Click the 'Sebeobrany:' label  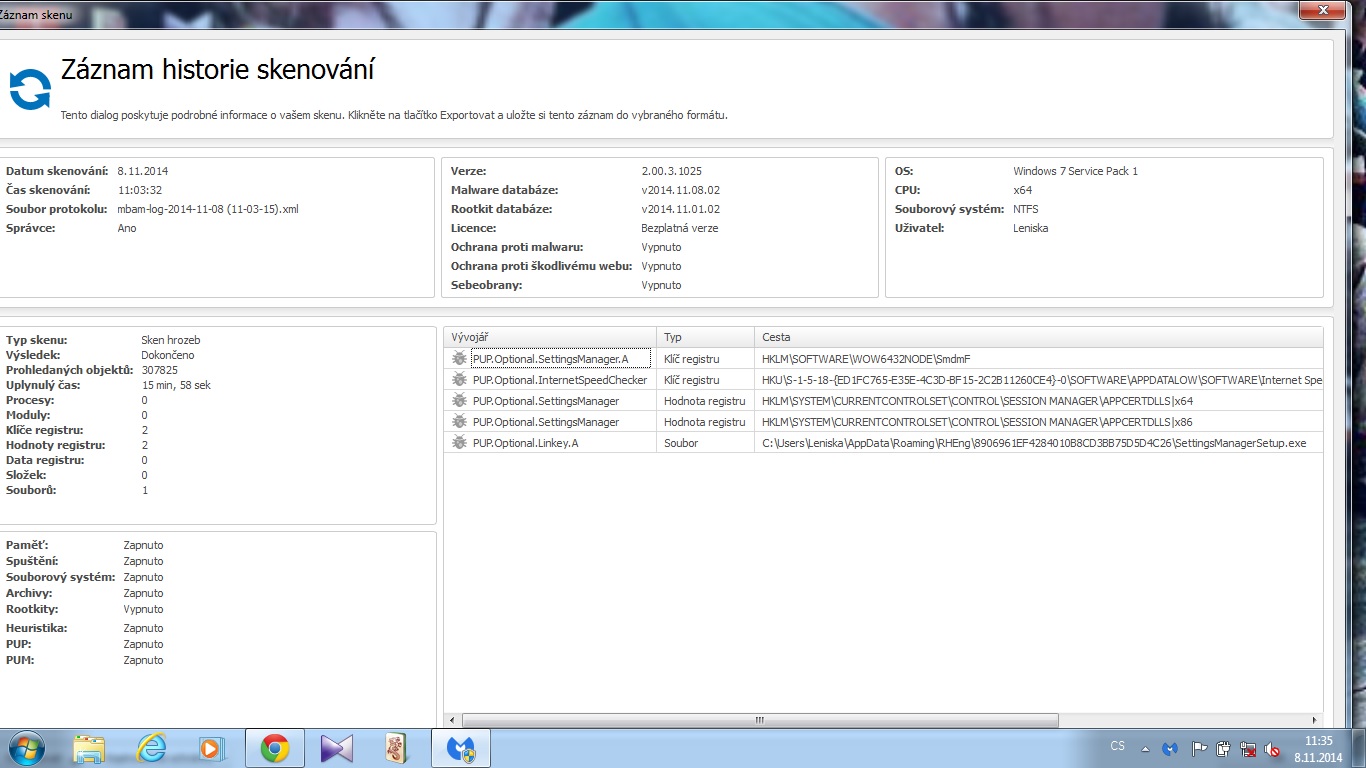tap(487, 285)
